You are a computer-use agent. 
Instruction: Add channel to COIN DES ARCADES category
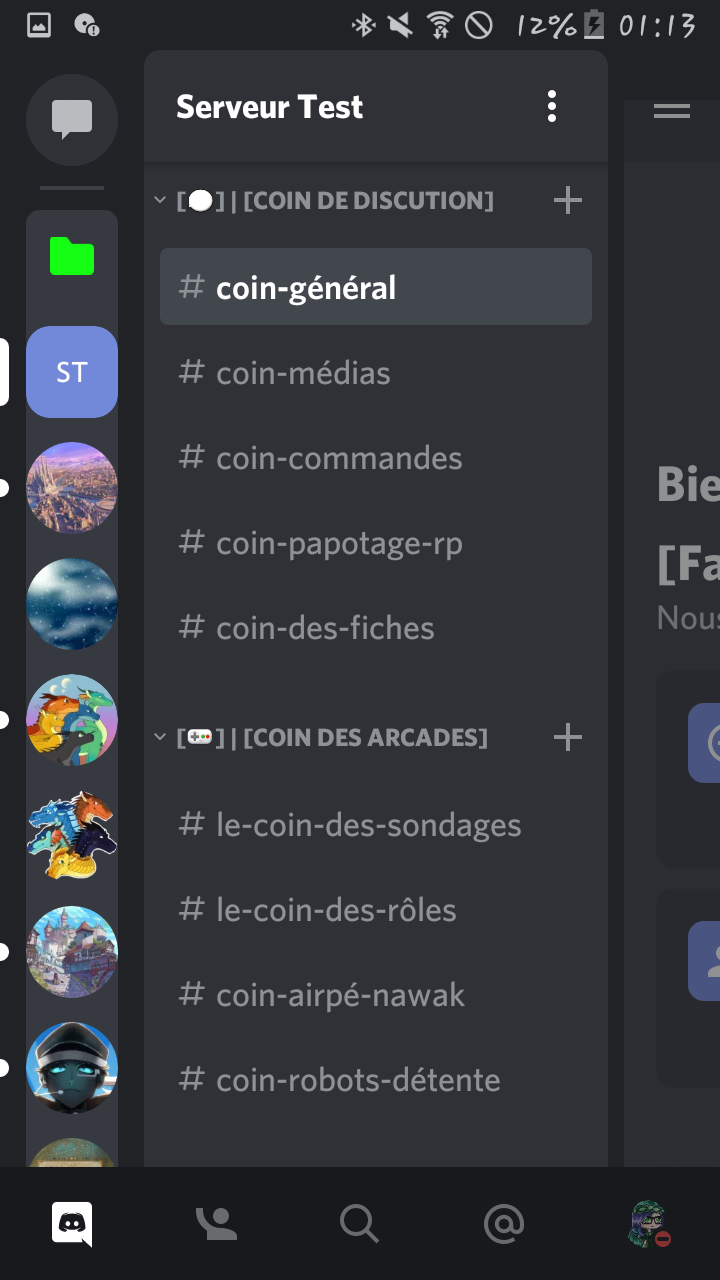point(567,738)
